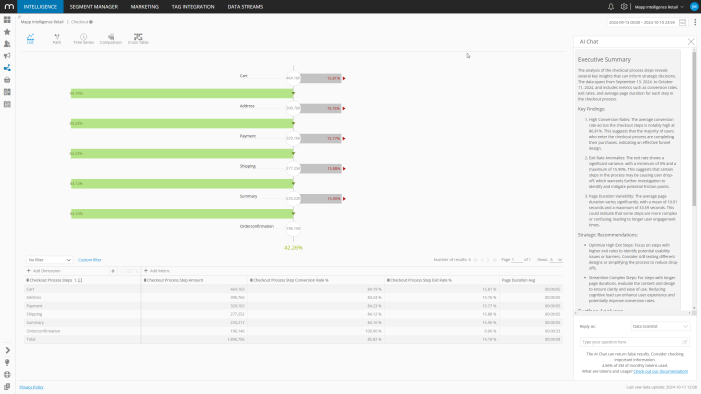Open the pivot/grid icon below the basket
Image resolution: width=701 pixels, height=394 pixels.
[7, 92]
